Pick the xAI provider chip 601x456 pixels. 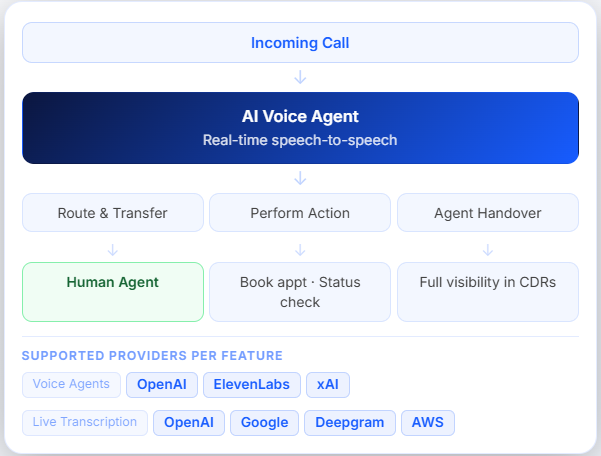pyautogui.click(x=328, y=385)
